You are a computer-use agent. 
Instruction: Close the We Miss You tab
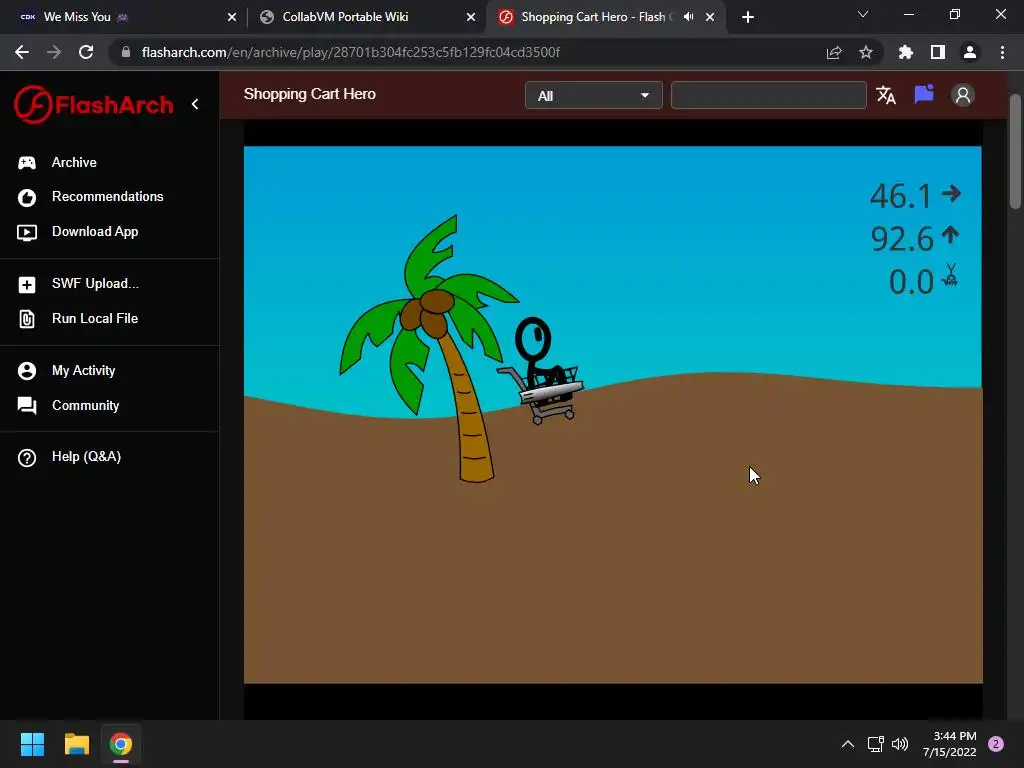[232, 17]
